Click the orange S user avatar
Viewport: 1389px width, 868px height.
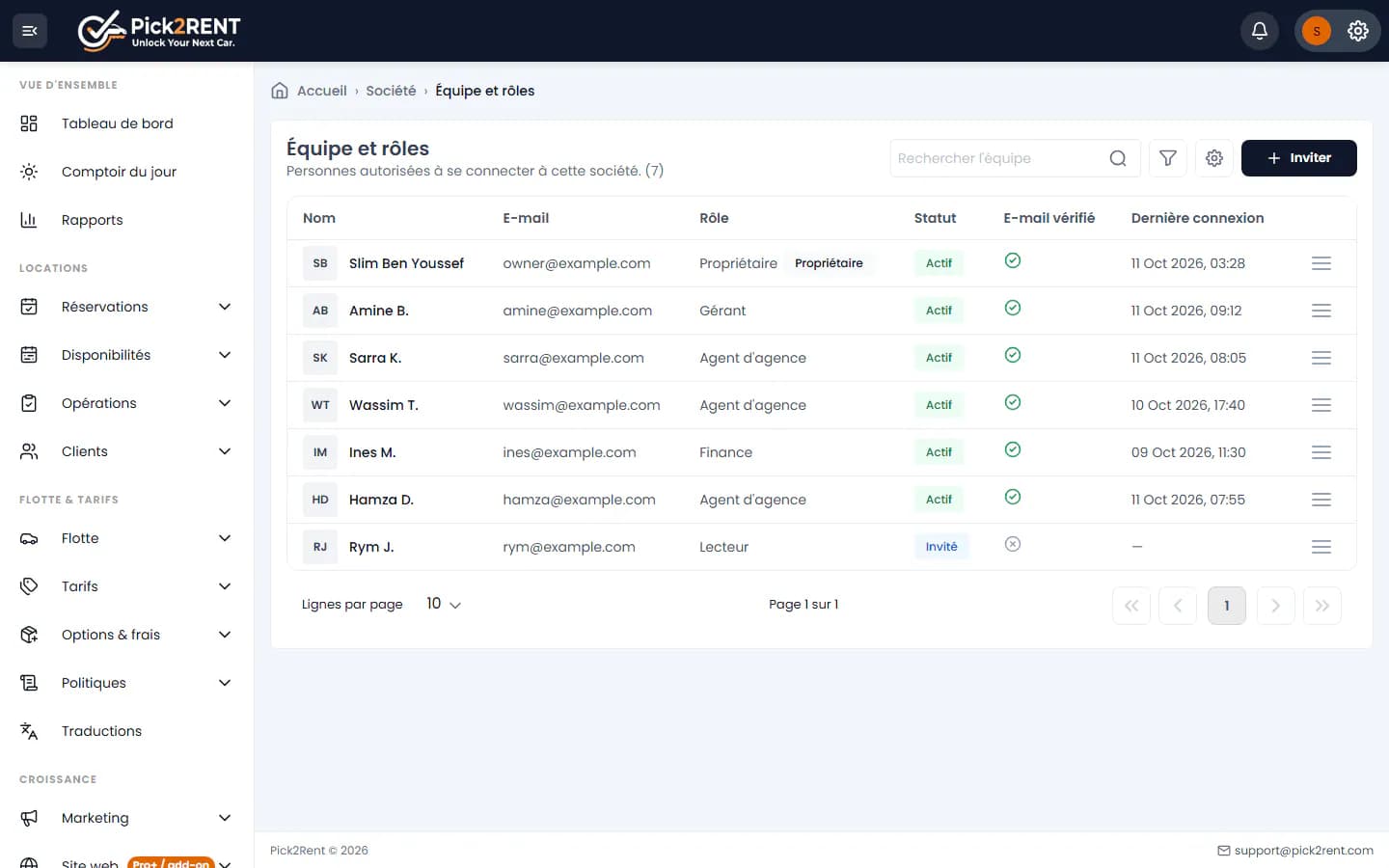[x=1317, y=31]
